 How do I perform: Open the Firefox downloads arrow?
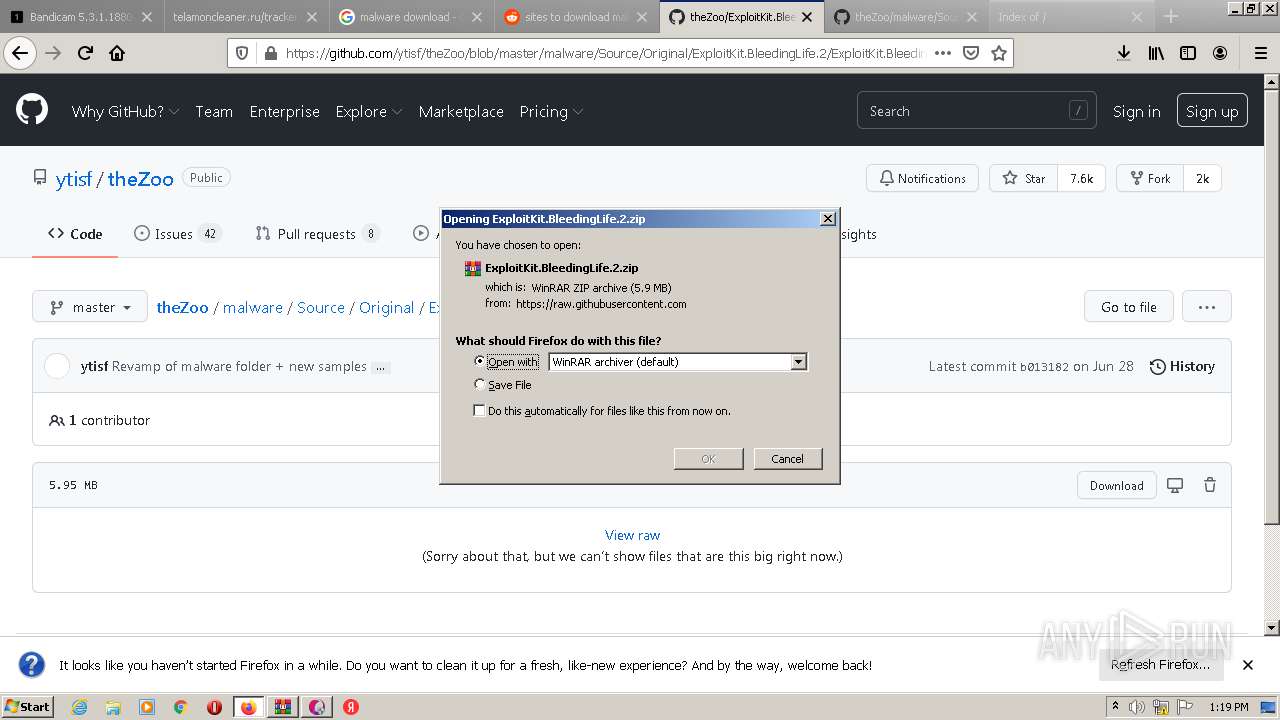pyautogui.click(x=1124, y=53)
